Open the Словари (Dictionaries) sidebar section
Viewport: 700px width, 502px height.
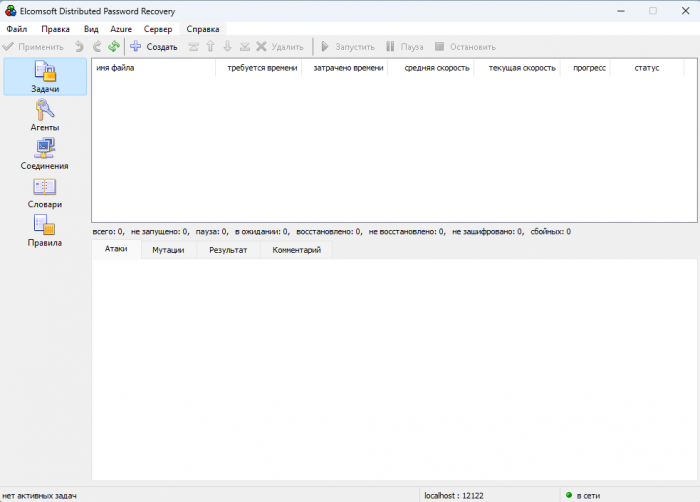click(x=45, y=192)
